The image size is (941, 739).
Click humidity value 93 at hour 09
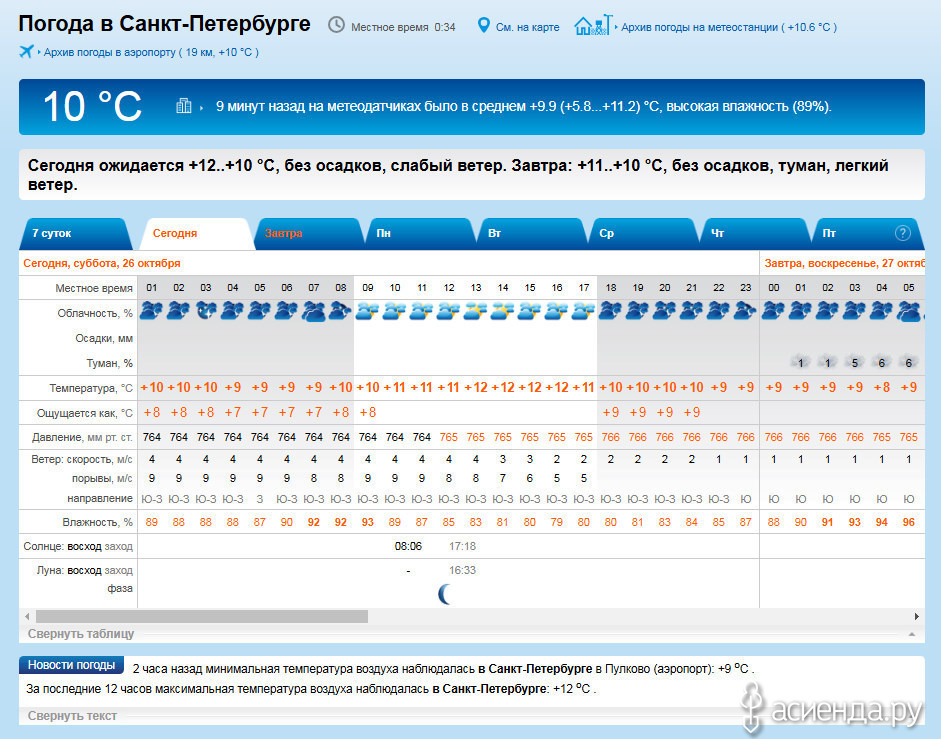[367, 522]
